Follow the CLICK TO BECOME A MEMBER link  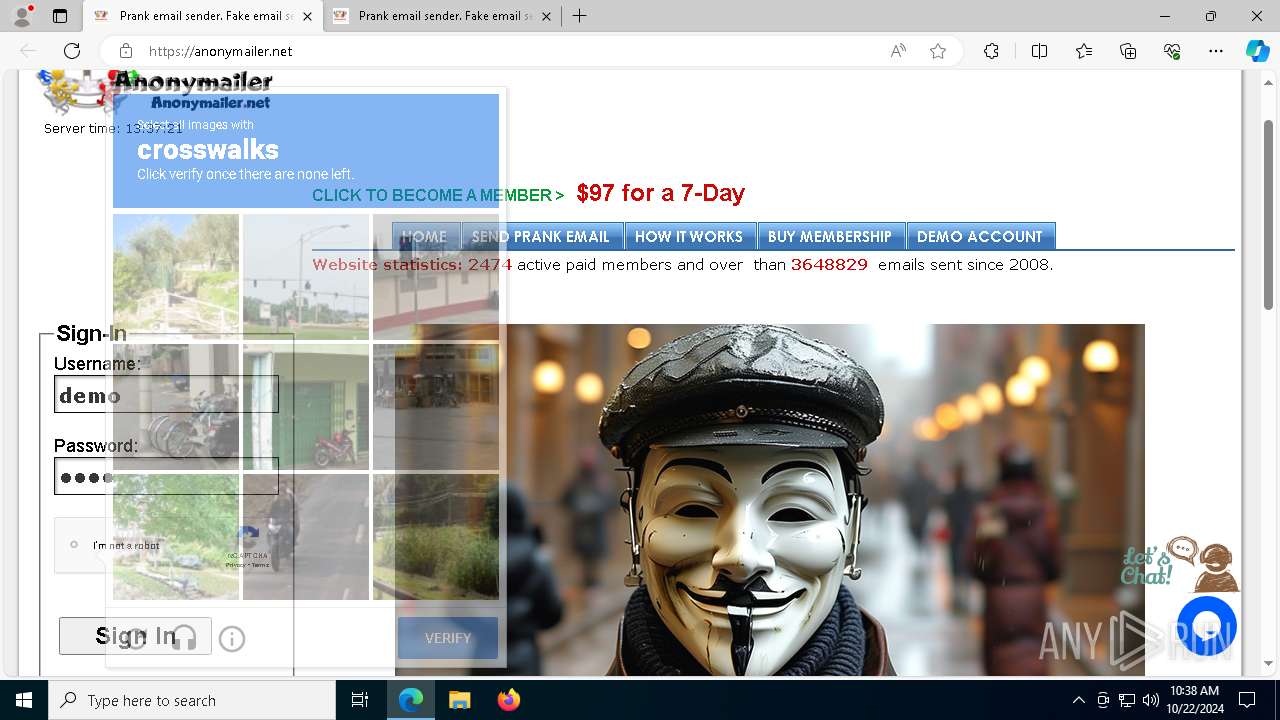pyautogui.click(x=438, y=195)
